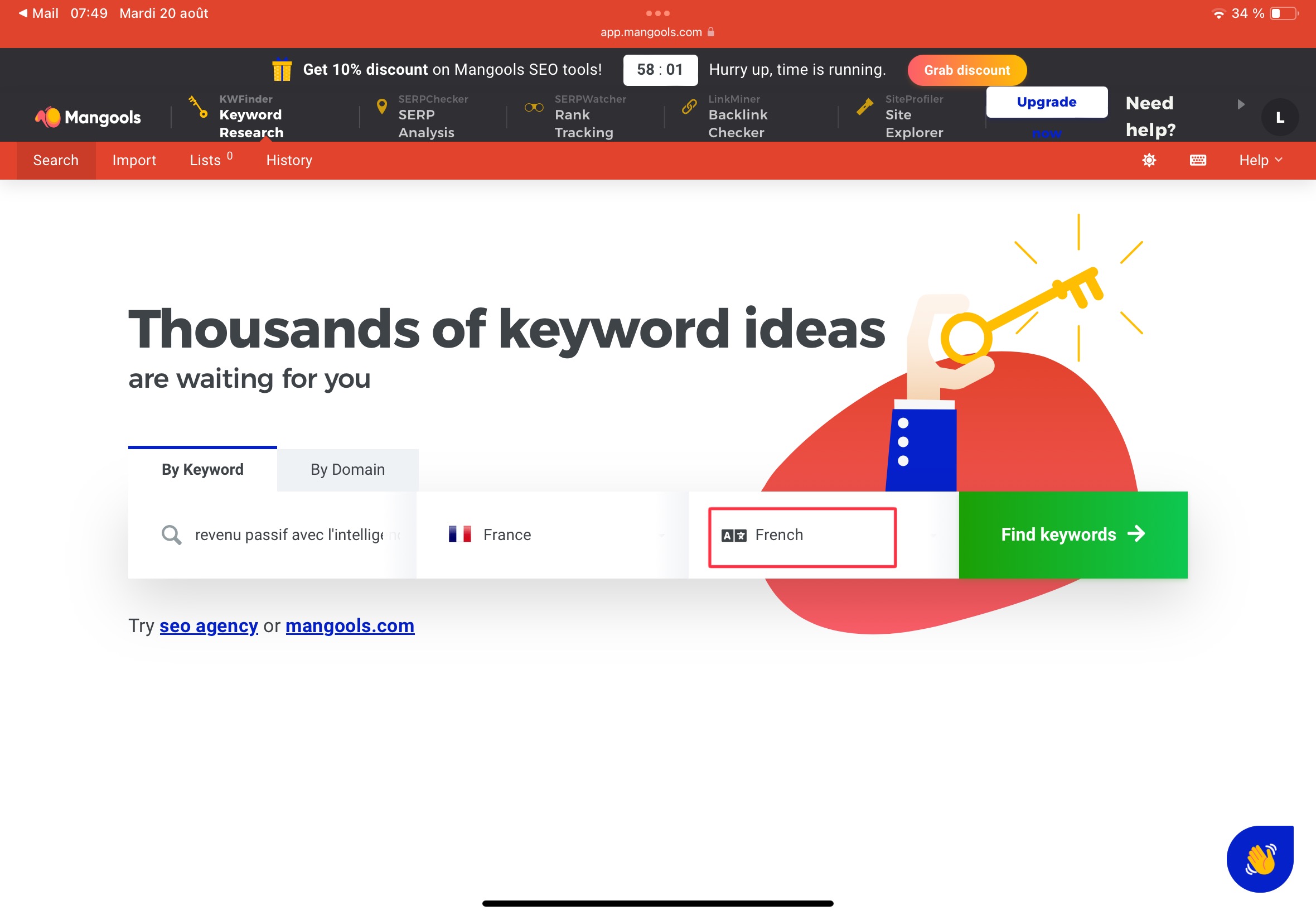Click Find keywords green button
Screen dimensions: 1316x915
1072,534
